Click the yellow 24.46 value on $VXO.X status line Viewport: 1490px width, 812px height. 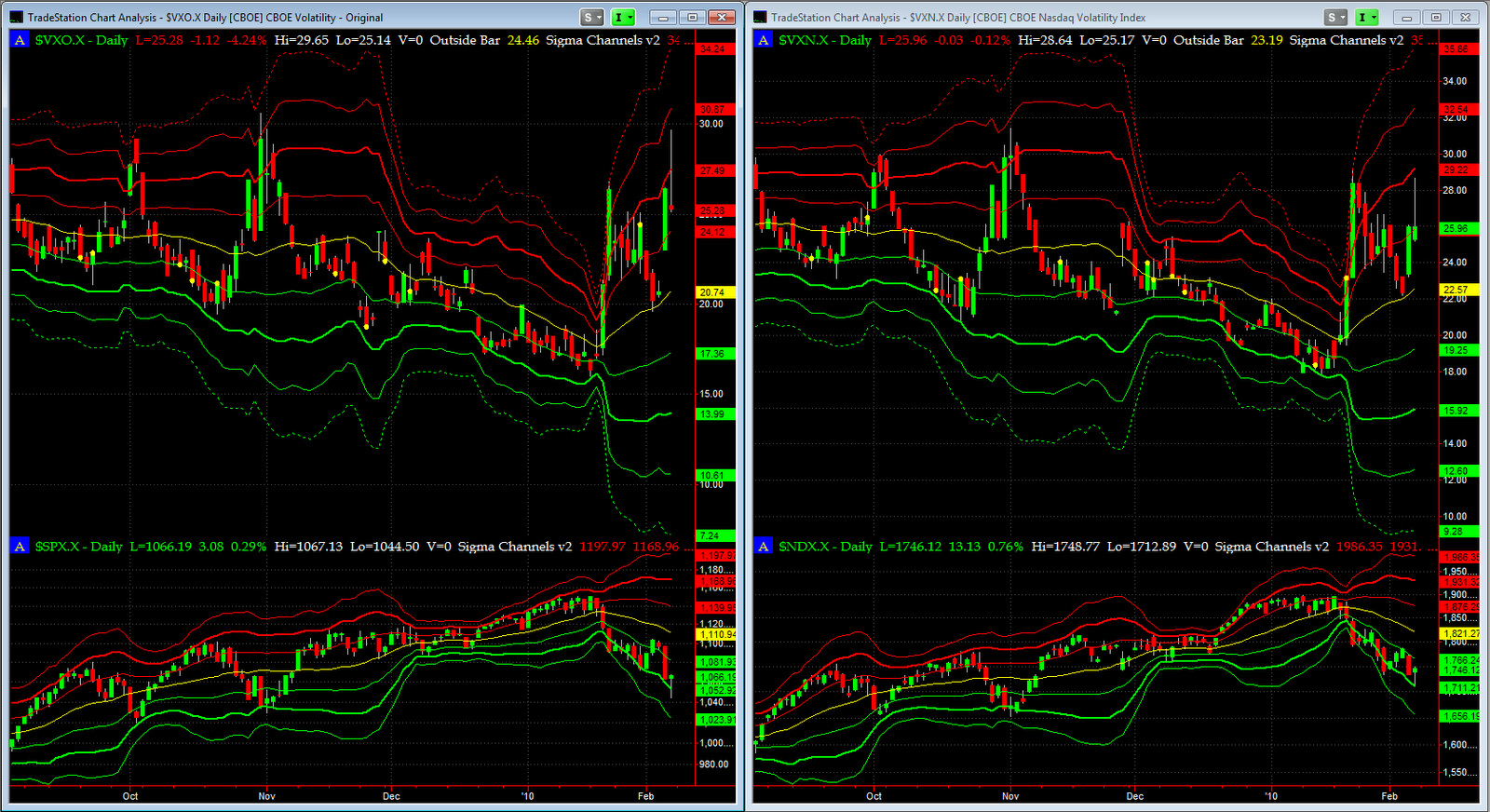[x=523, y=40]
